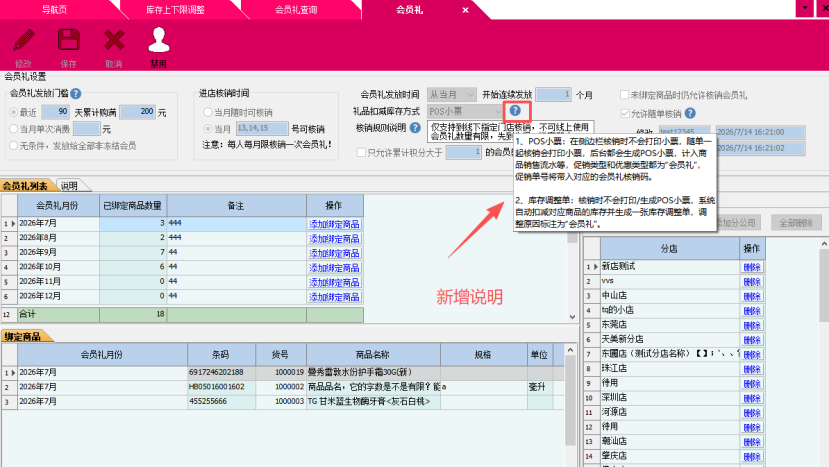Click 添加绑定商品 link for 2026年10月
The height and width of the screenshot is (467, 829).
pos(334,268)
